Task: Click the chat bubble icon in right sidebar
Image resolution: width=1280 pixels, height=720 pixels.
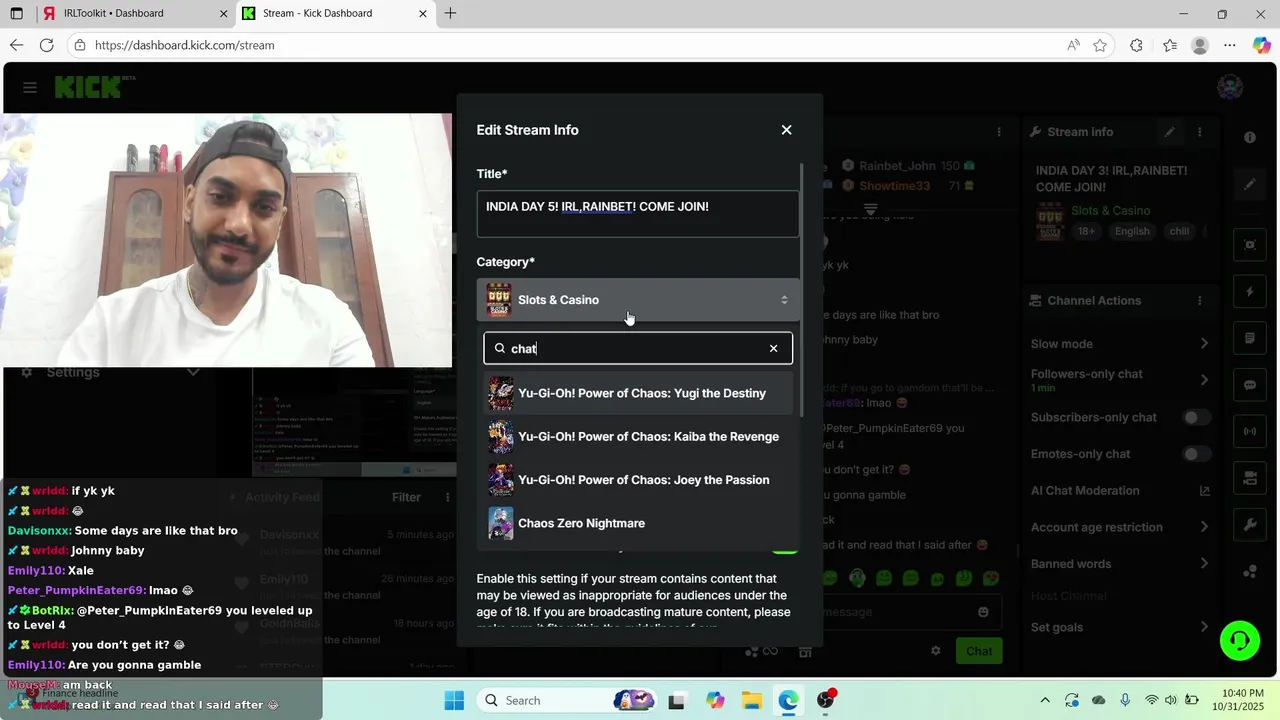Action: (1250, 385)
